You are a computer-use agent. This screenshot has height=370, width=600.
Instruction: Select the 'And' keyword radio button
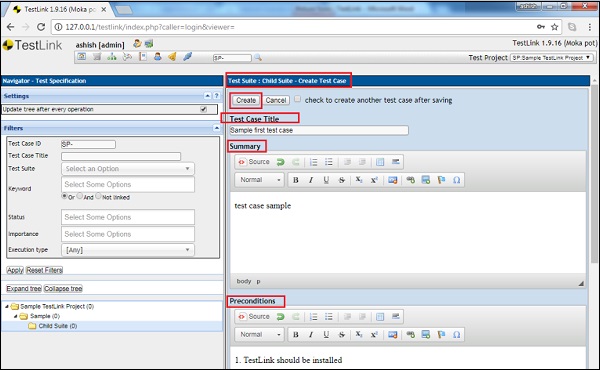(x=80, y=196)
